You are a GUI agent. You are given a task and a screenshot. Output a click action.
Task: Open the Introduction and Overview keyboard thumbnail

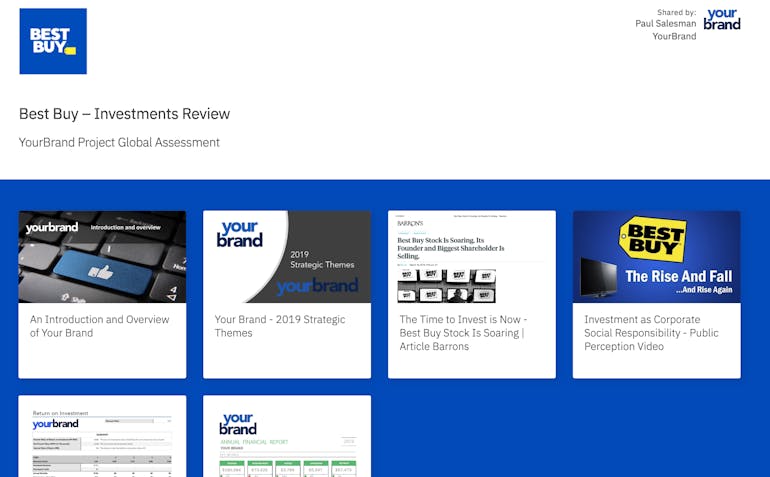coord(102,257)
